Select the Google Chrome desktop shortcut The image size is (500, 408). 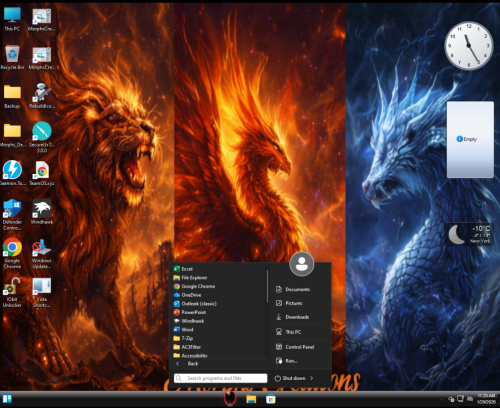coord(12,253)
